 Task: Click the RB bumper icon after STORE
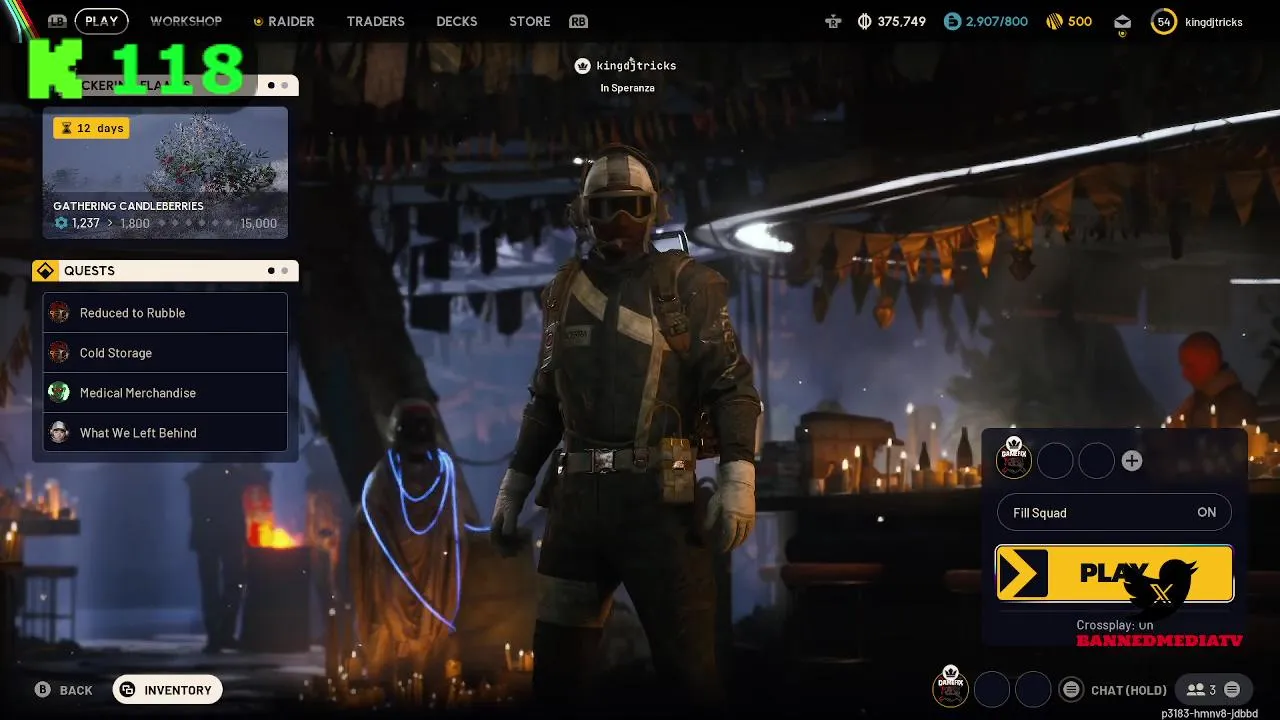(578, 21)
